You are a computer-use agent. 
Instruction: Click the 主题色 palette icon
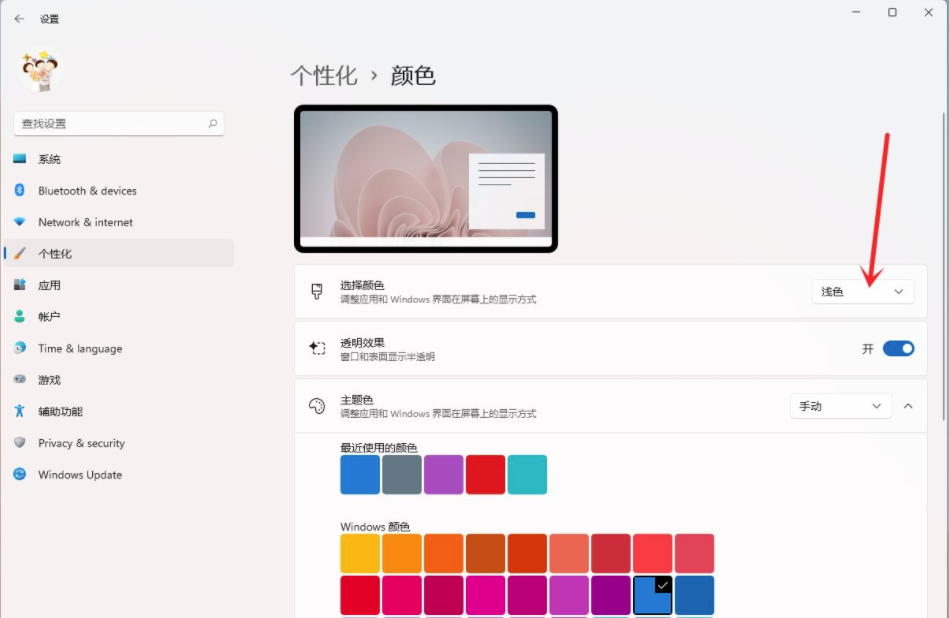coord(317,406)
